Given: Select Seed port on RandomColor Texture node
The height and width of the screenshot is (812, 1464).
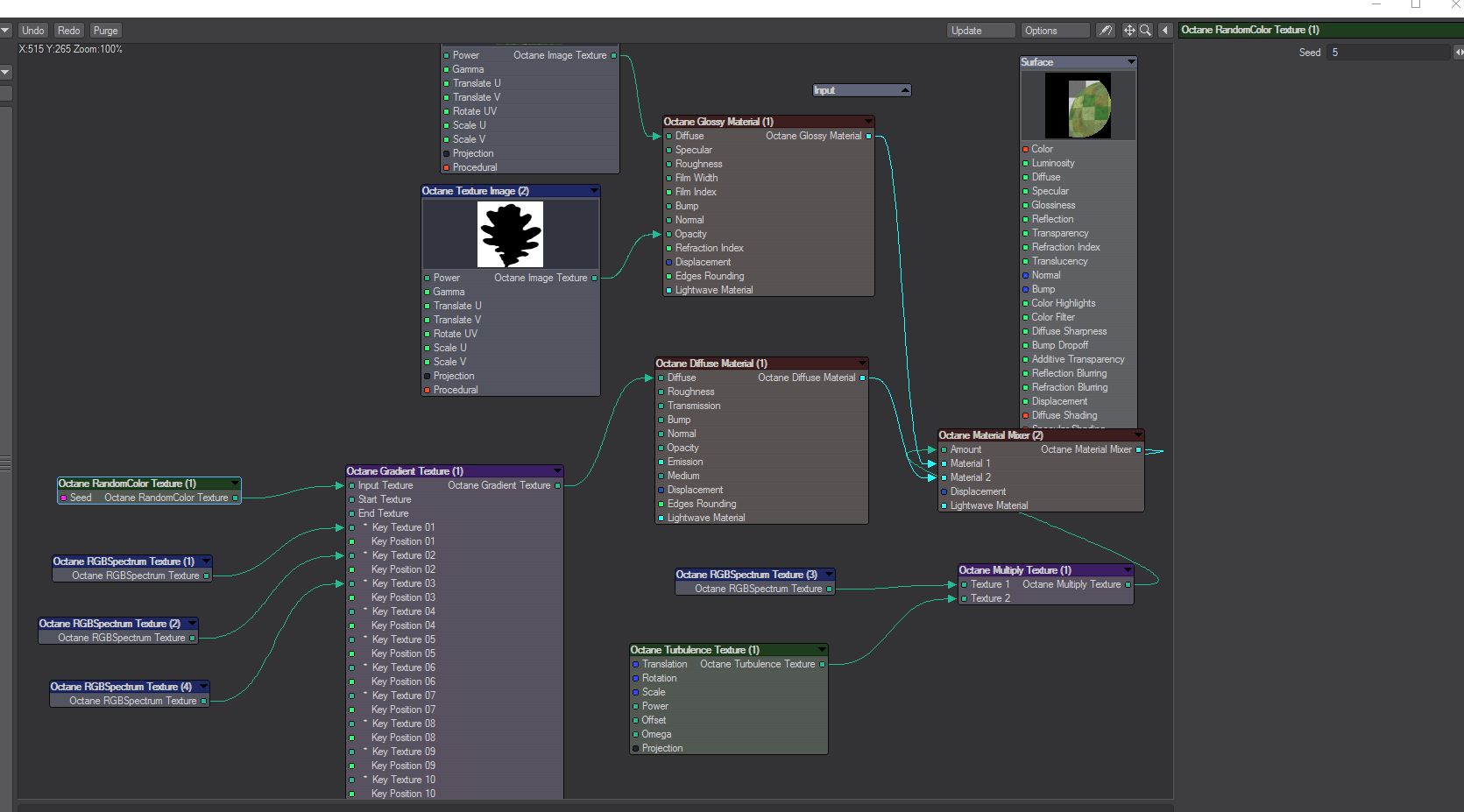Looking at the screenshot, I should 63,498.
